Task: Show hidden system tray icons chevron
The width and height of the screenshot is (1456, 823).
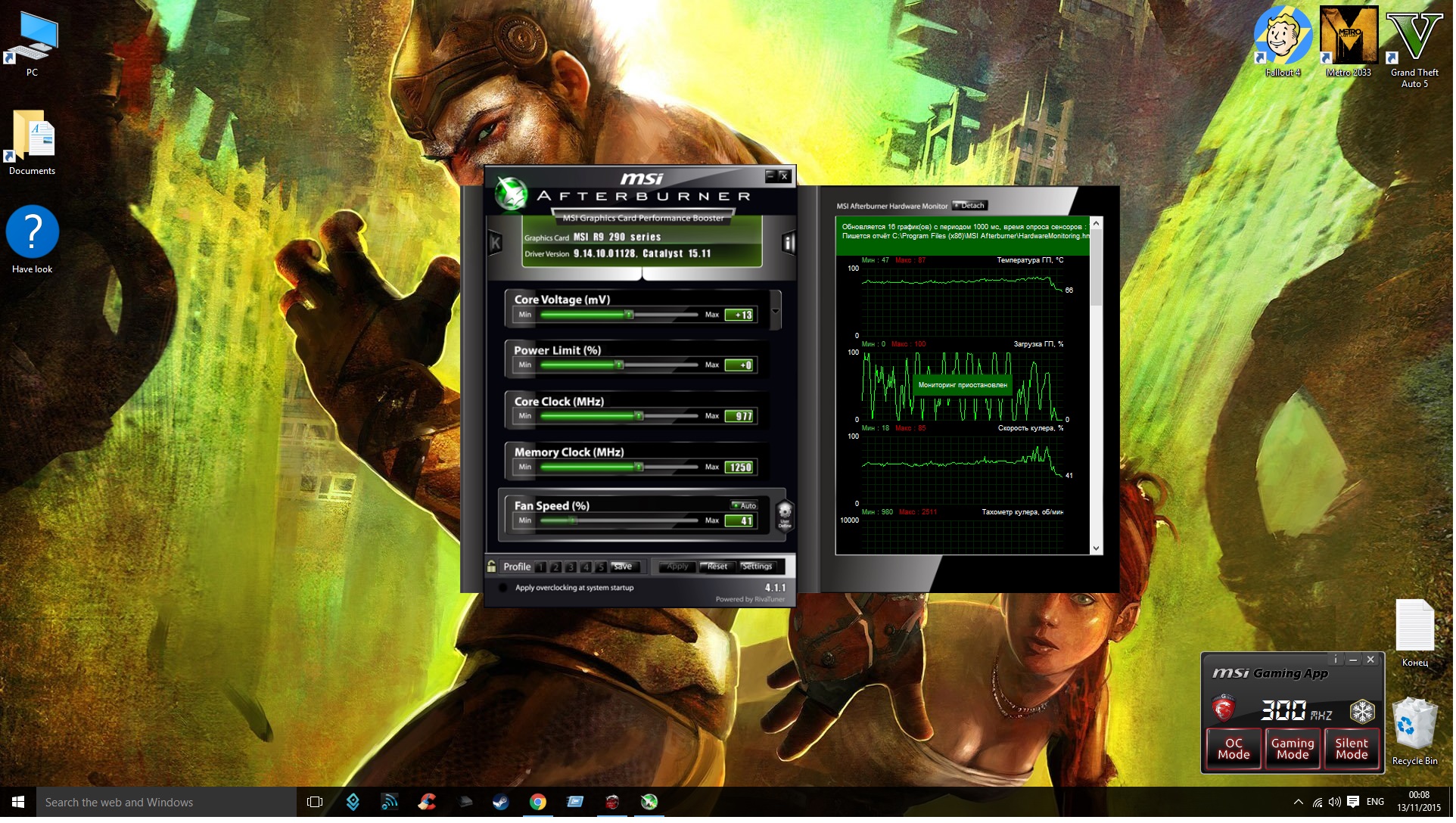Action: tap(1299, 803)
